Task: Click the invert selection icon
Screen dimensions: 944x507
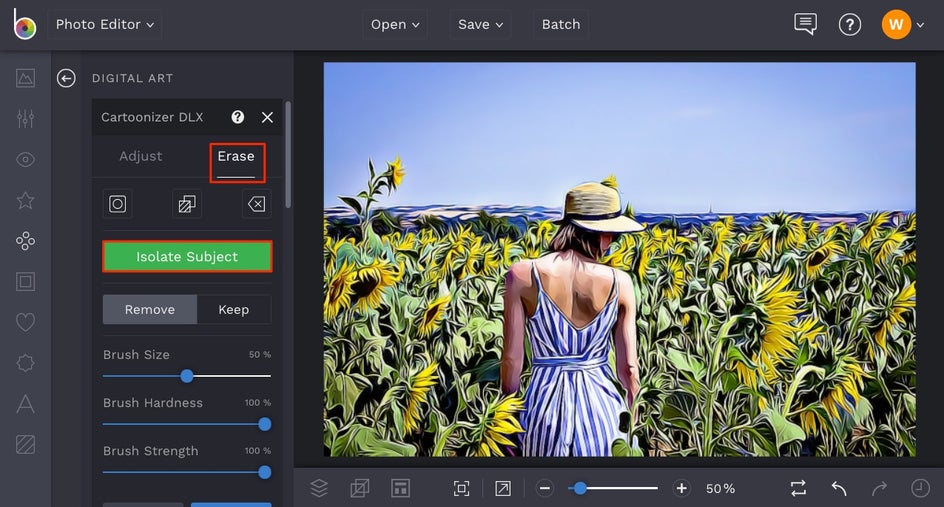Action: click(x=187, y=204)
